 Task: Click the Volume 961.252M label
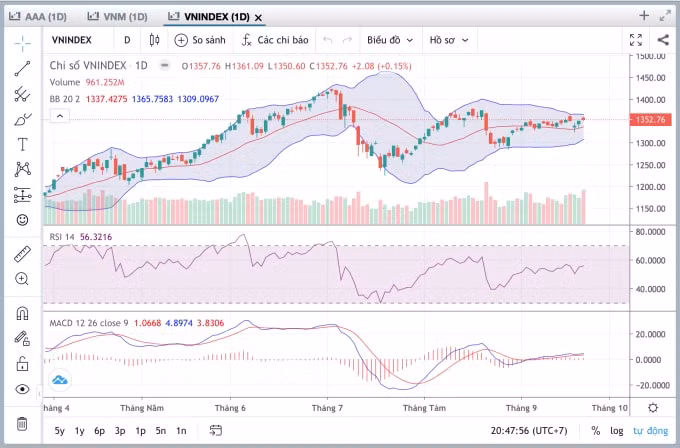[x=87, y=82]
